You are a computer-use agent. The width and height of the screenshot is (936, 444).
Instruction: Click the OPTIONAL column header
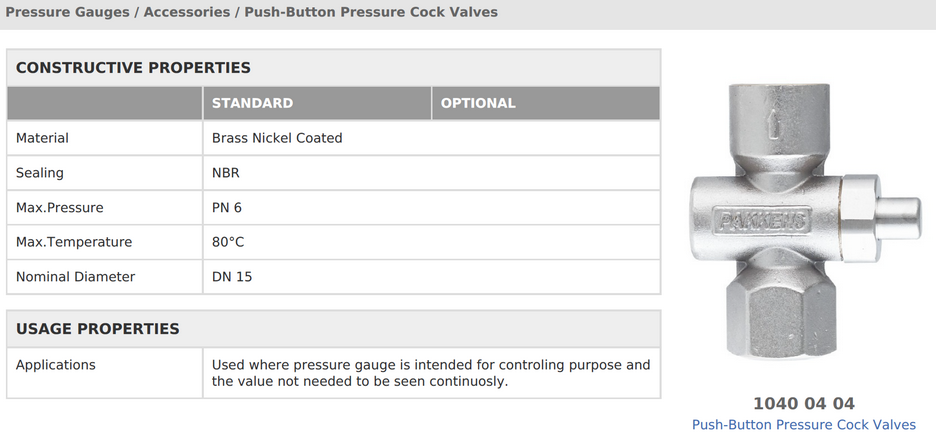[x=478, y=103]
